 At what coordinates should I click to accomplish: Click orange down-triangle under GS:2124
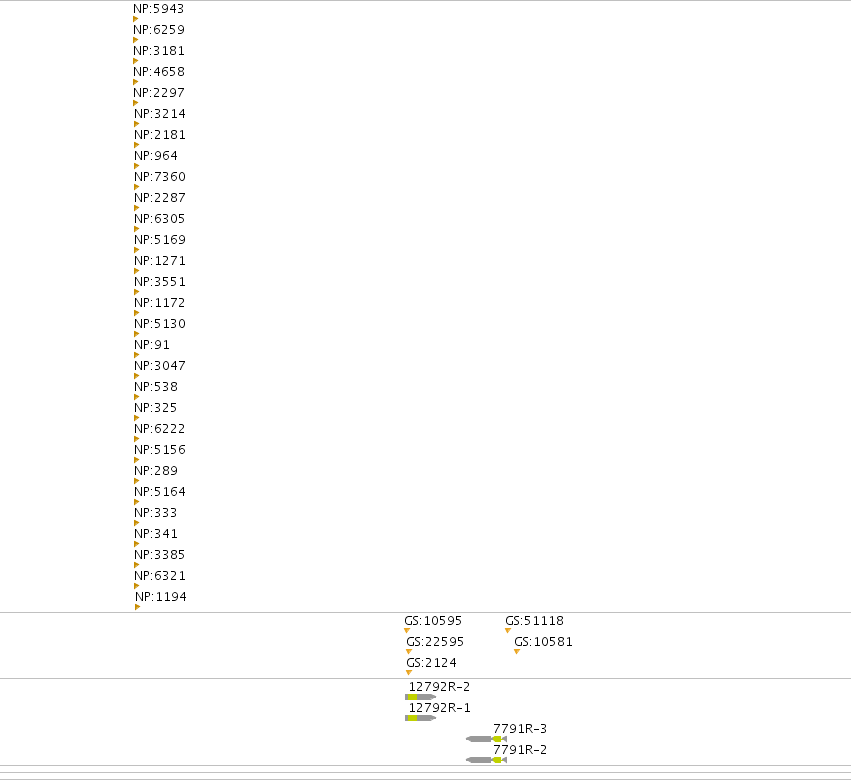tap(409, 673)
